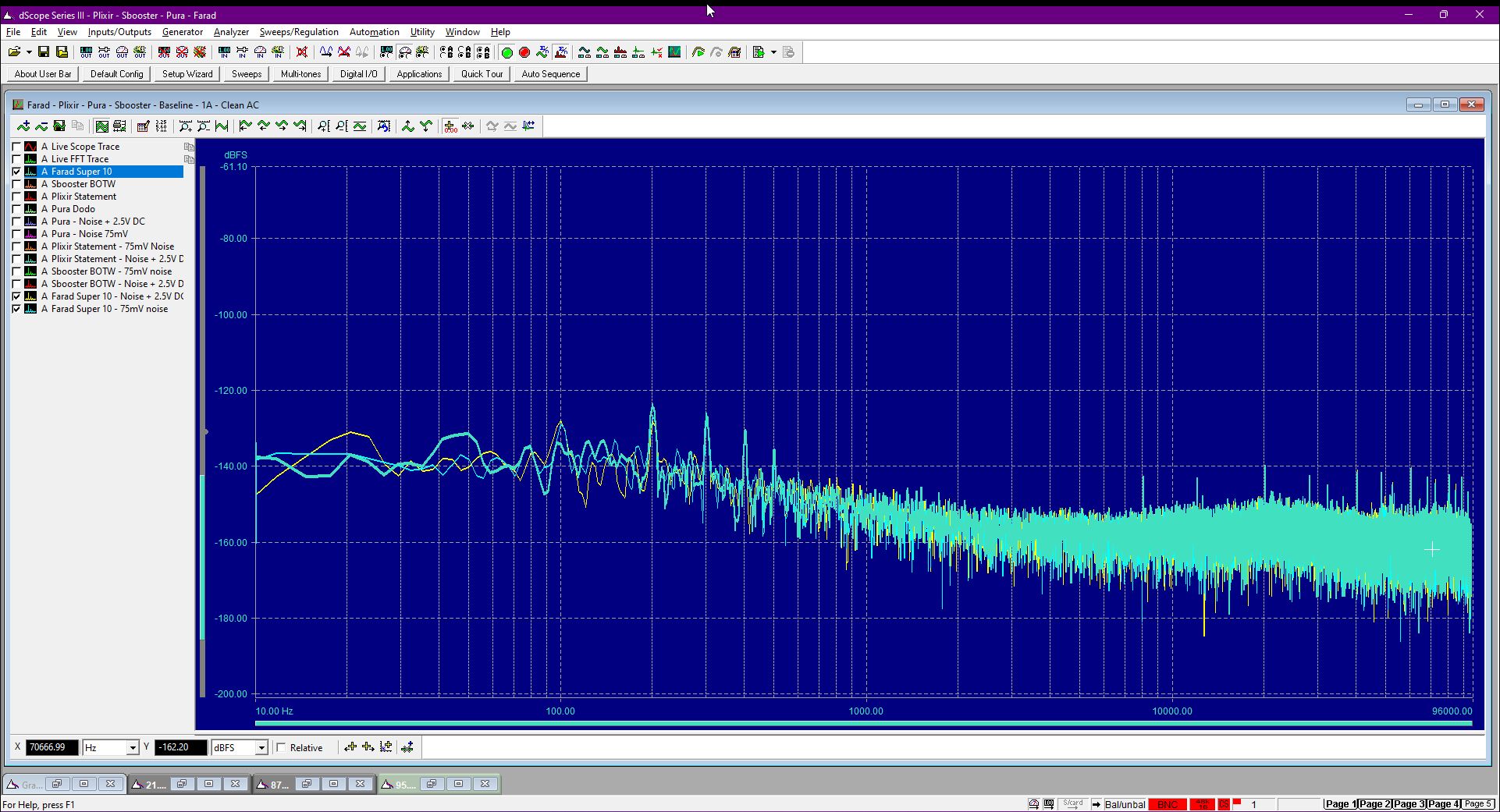The image size is (1500, 812).
Task: Click the dark green graph window toolbar icon
Action: (675, 52)
